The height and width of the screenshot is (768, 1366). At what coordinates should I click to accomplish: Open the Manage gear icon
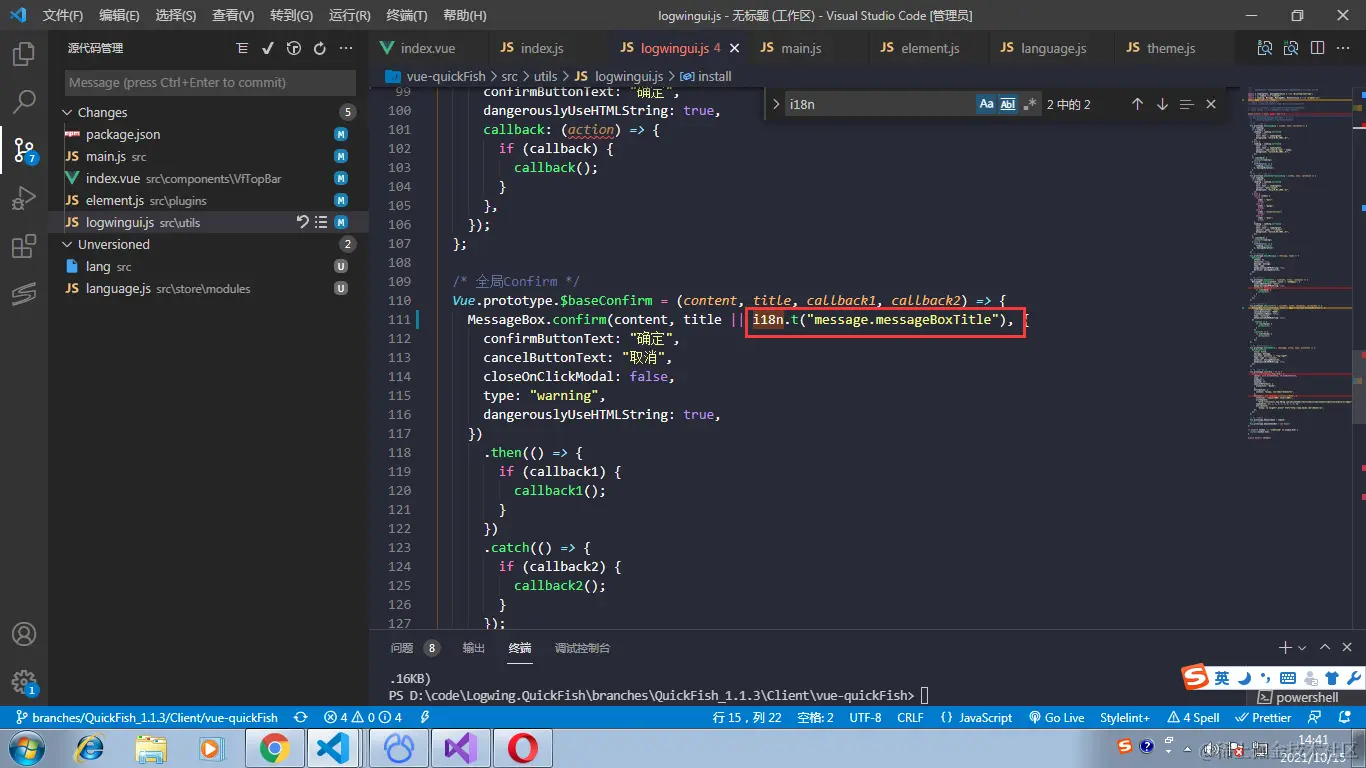24,682
